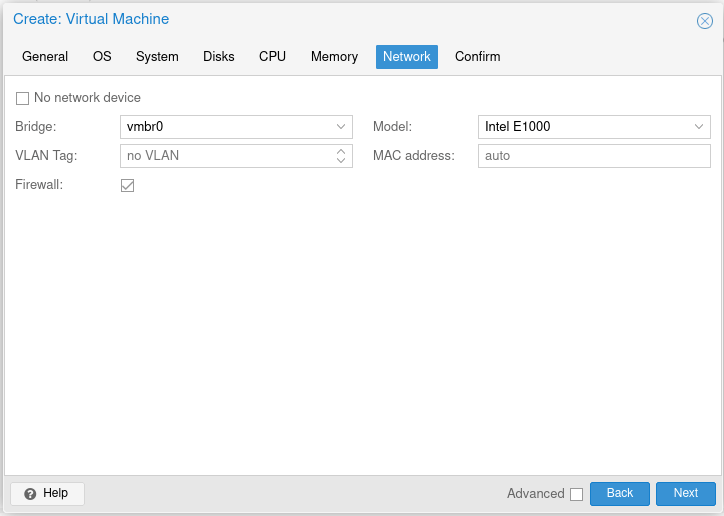
Task: Focus the MAC address input field
Action: coord(594,156)
